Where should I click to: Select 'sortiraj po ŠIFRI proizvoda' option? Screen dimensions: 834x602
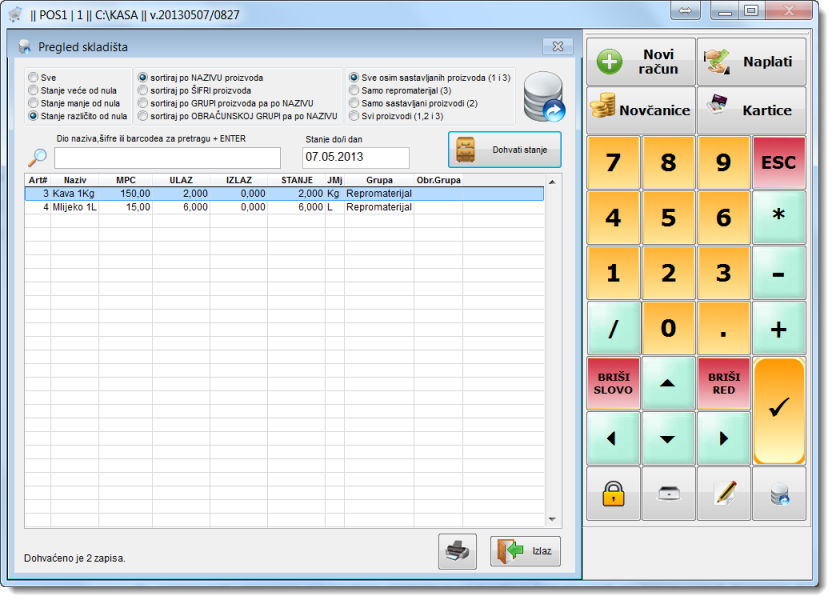143,90
